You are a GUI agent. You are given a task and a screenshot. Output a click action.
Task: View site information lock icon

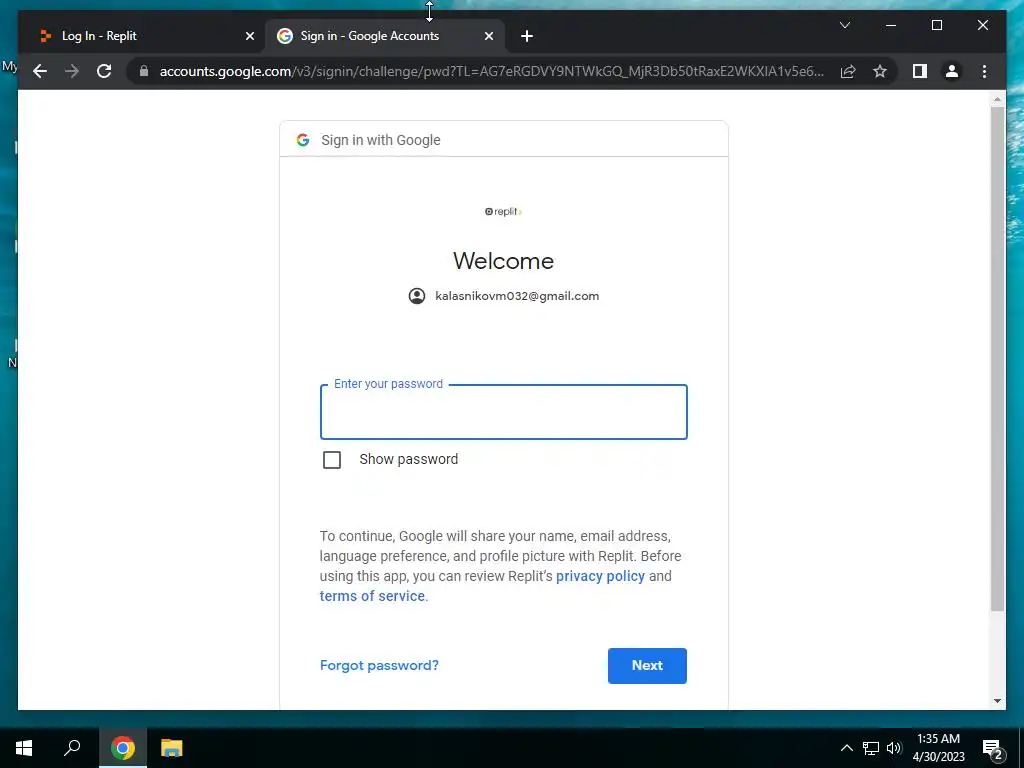144,71
